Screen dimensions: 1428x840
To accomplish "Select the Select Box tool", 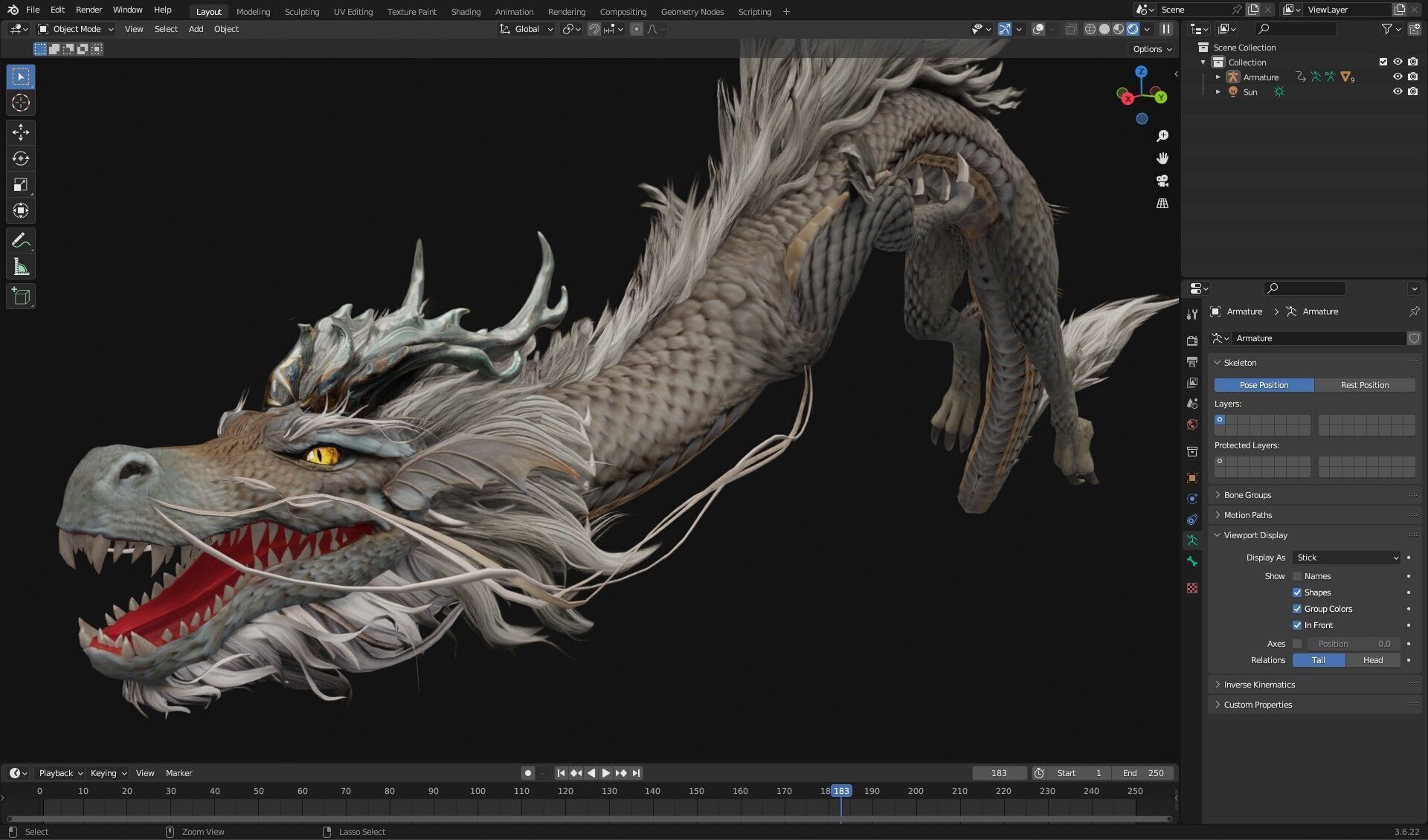I will coord(21,77).
